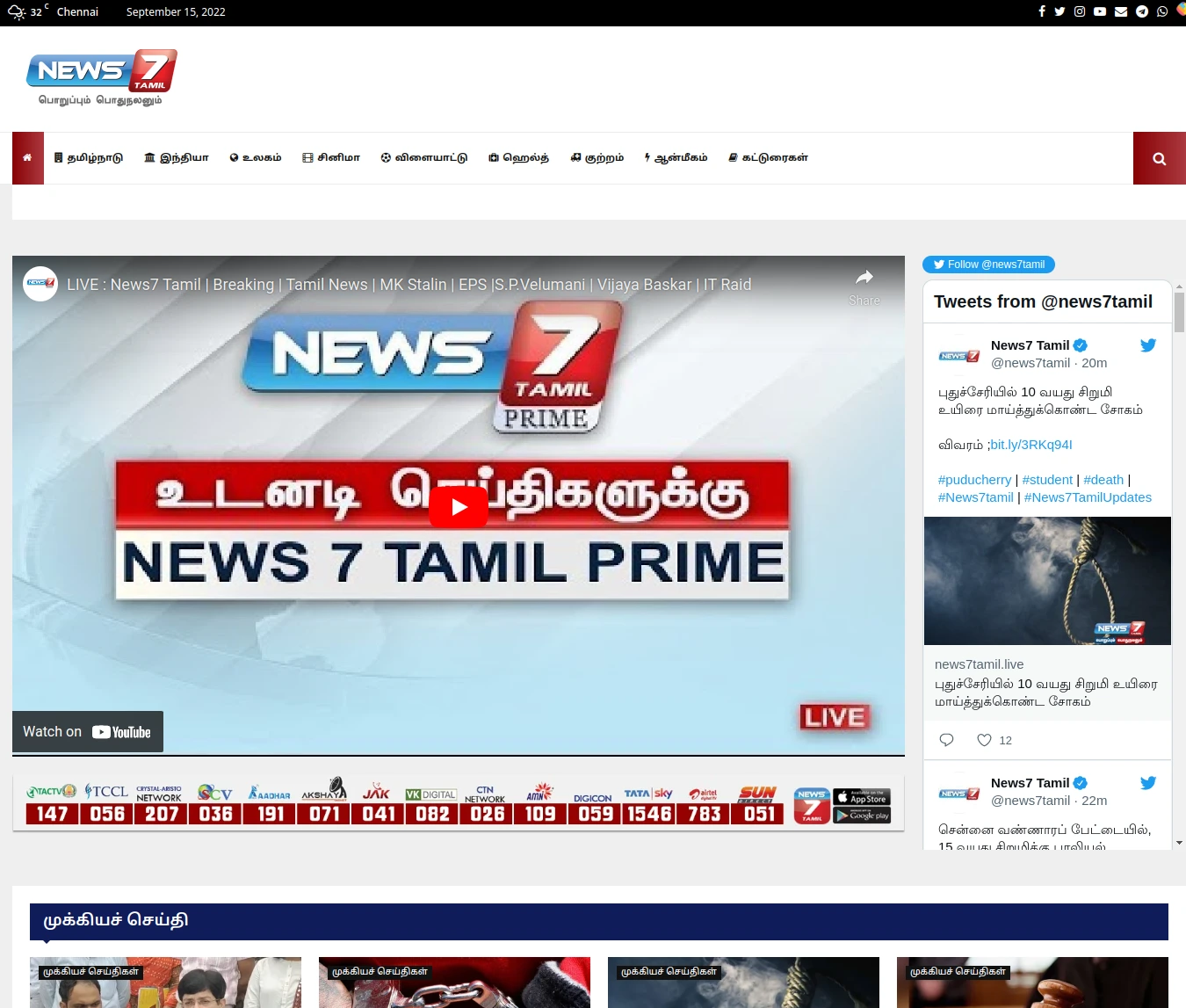
Task: Click the Telegram icon in top bar
Action: click(1142, 11)
